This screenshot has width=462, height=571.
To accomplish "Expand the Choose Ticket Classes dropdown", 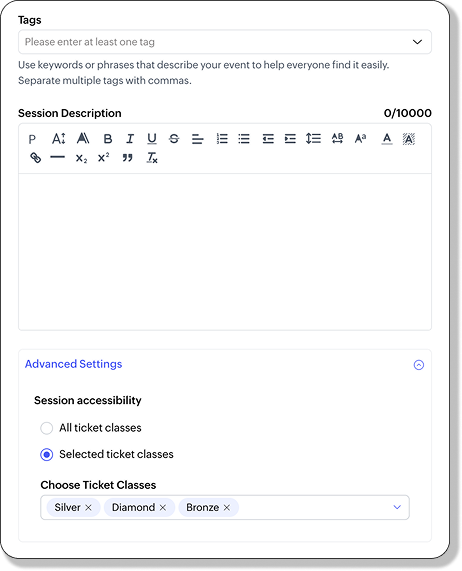I will 397,507.
